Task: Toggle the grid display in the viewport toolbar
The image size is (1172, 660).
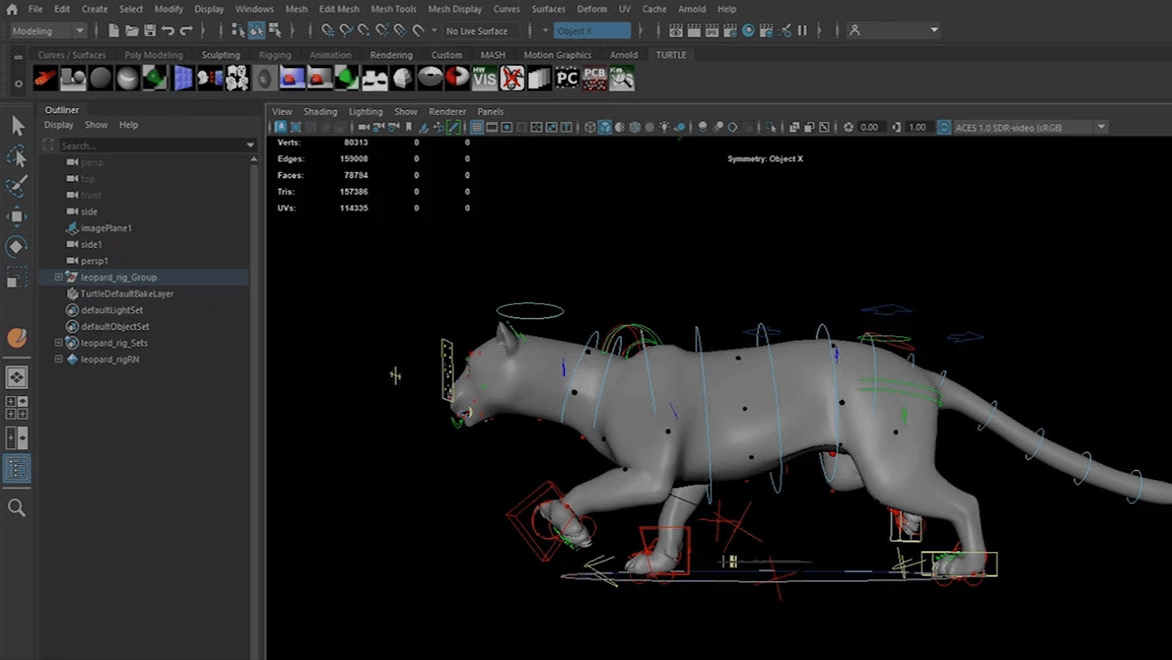Action: click(x=476, y=127)
